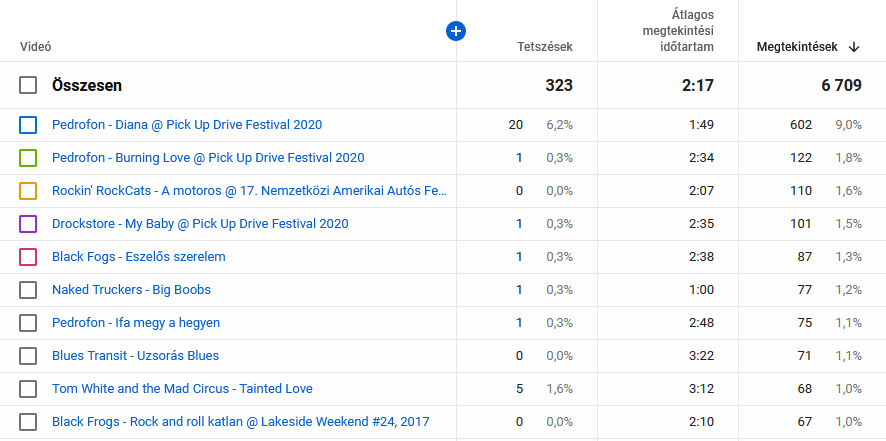
Task: Select the orange checkbox for Rockin' RockCats
Action: tap(28, 191)
